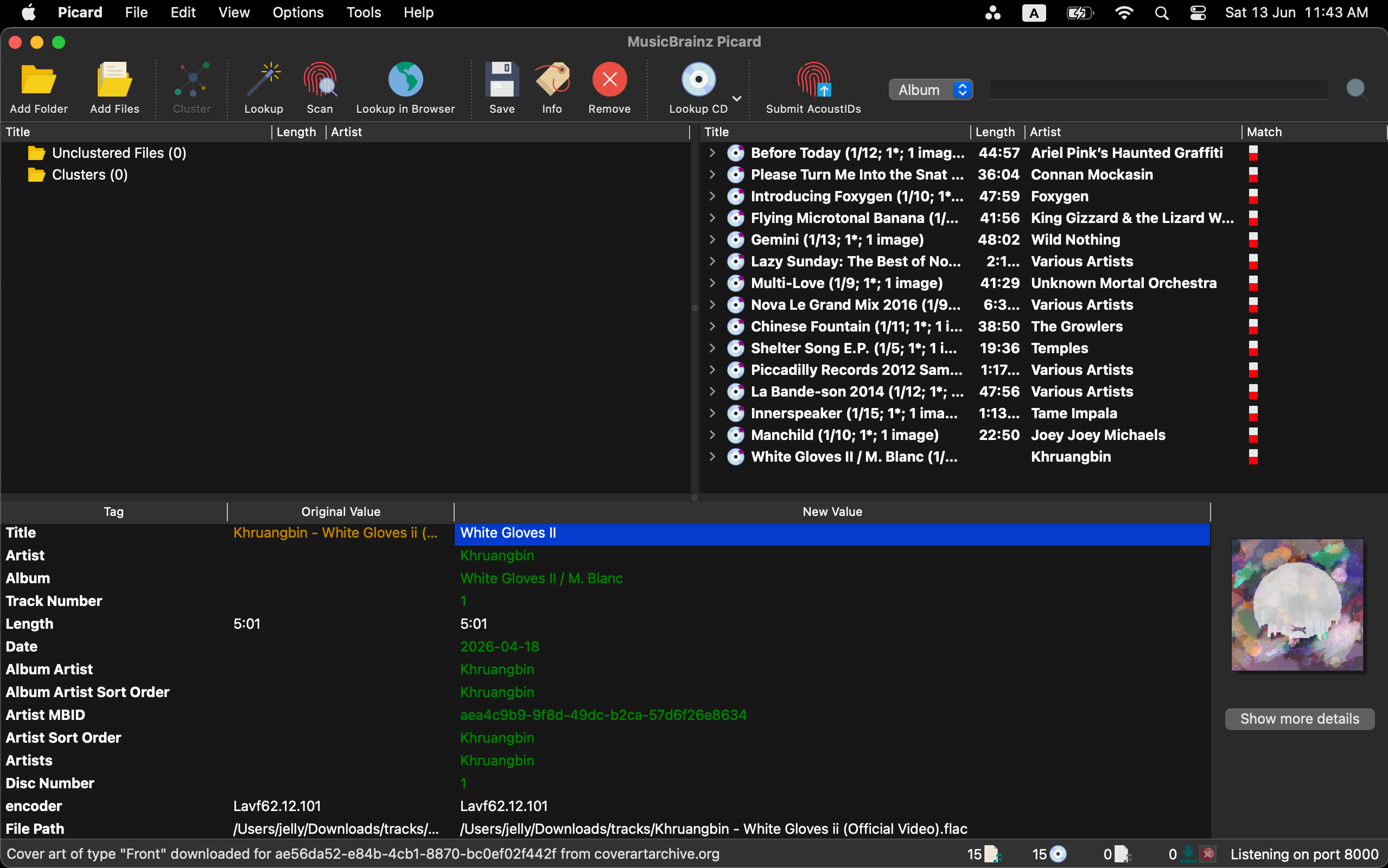
Task: Expand the Introducing Foxygen album
Action: point(712,196)
